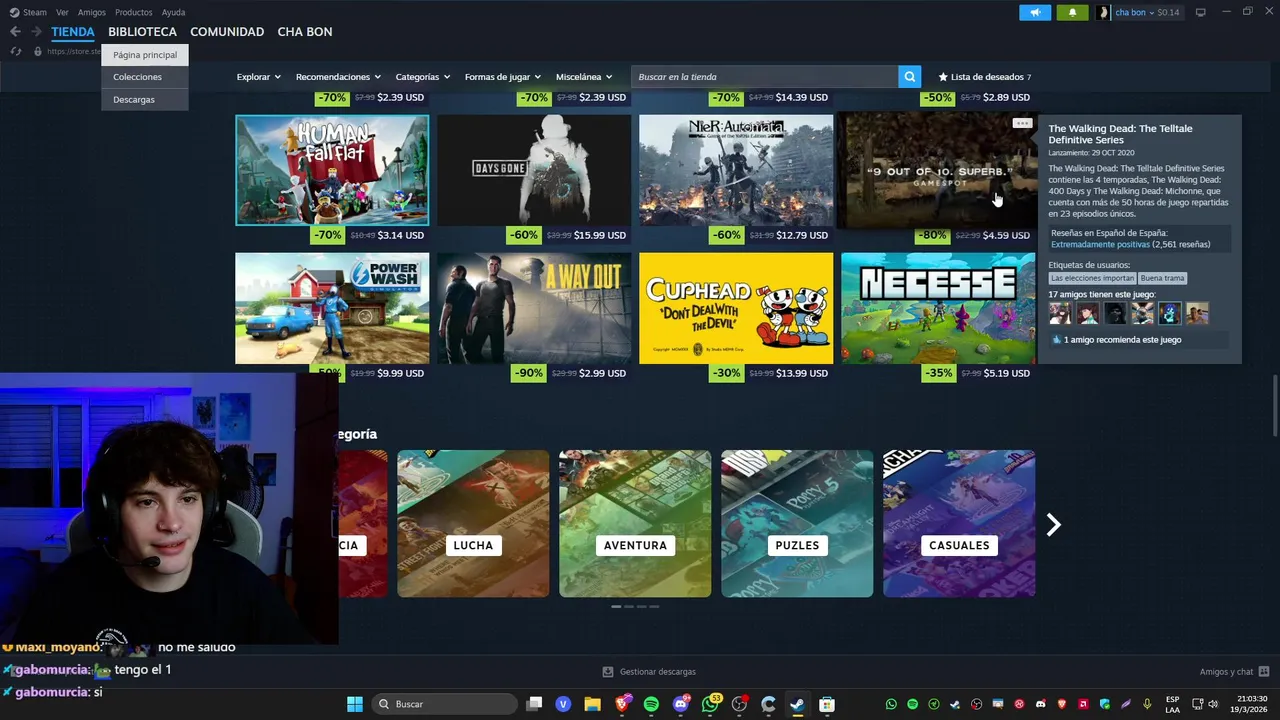Click the microphone tray icon
The width and height of the screenshot is (1280, 720).
1147,704
